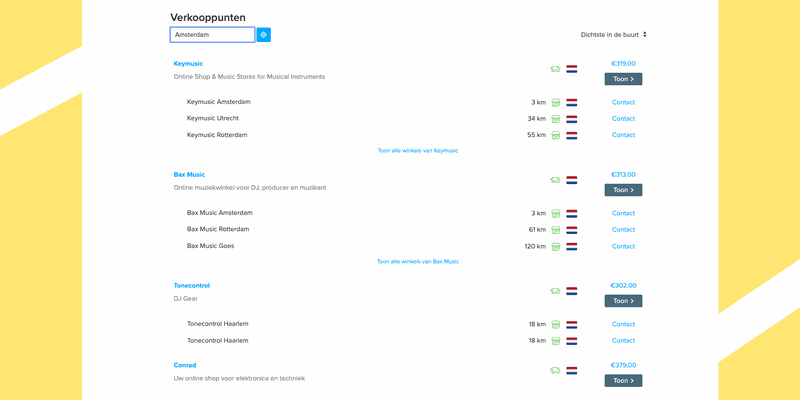Screen dimensions: 800x400
Task: Click the store icon for Bax Music Goes
Action: click(x=556, y=246)
